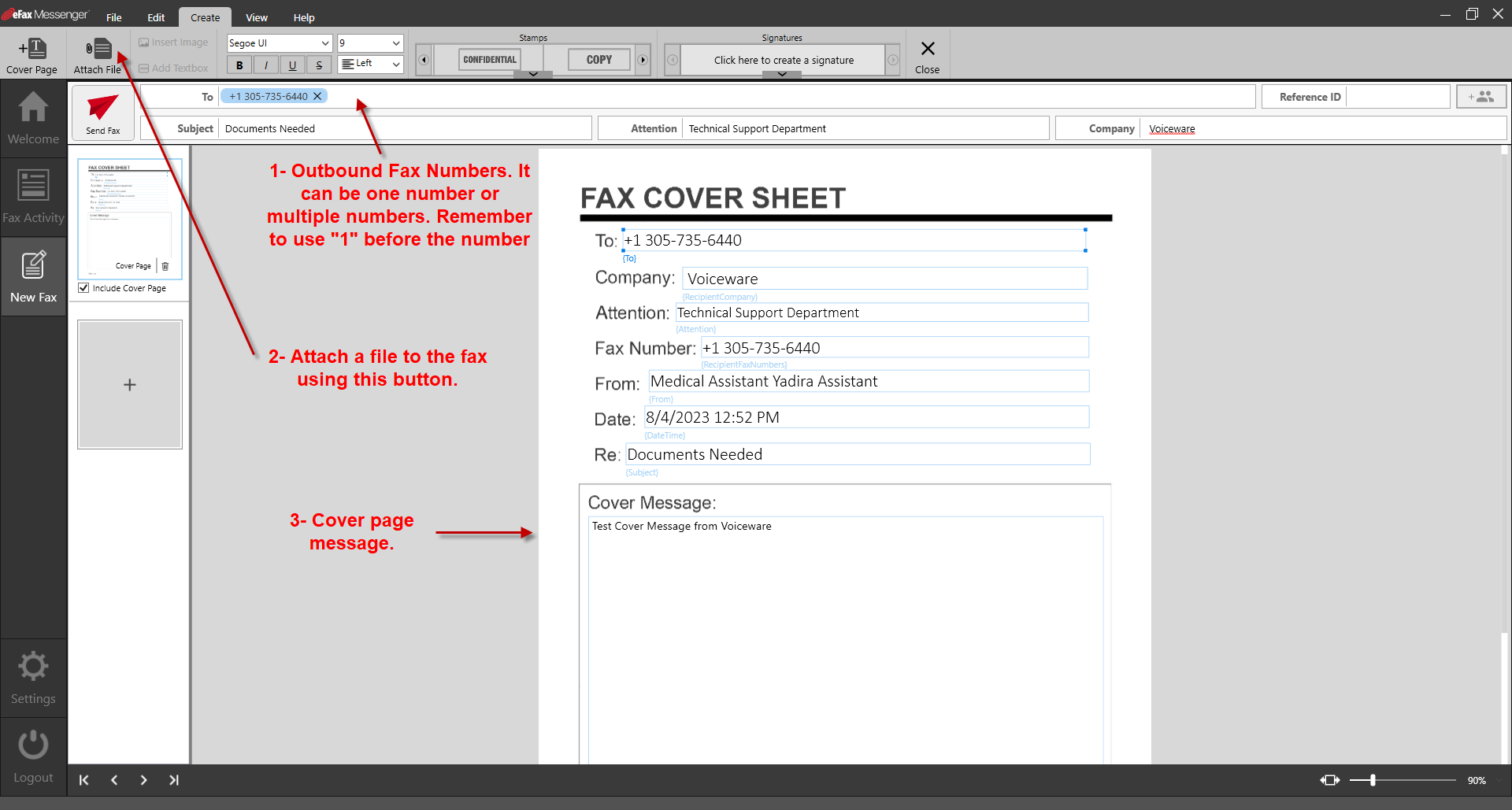Click the 90% zoom level text
This screenshot has height=810, width=1512.
click(1477, 780)
